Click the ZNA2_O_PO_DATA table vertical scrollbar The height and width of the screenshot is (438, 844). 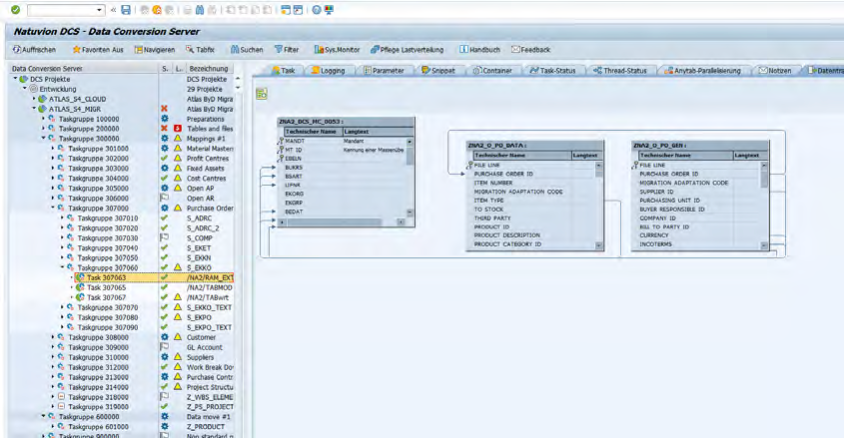click(x=598, y=200)
